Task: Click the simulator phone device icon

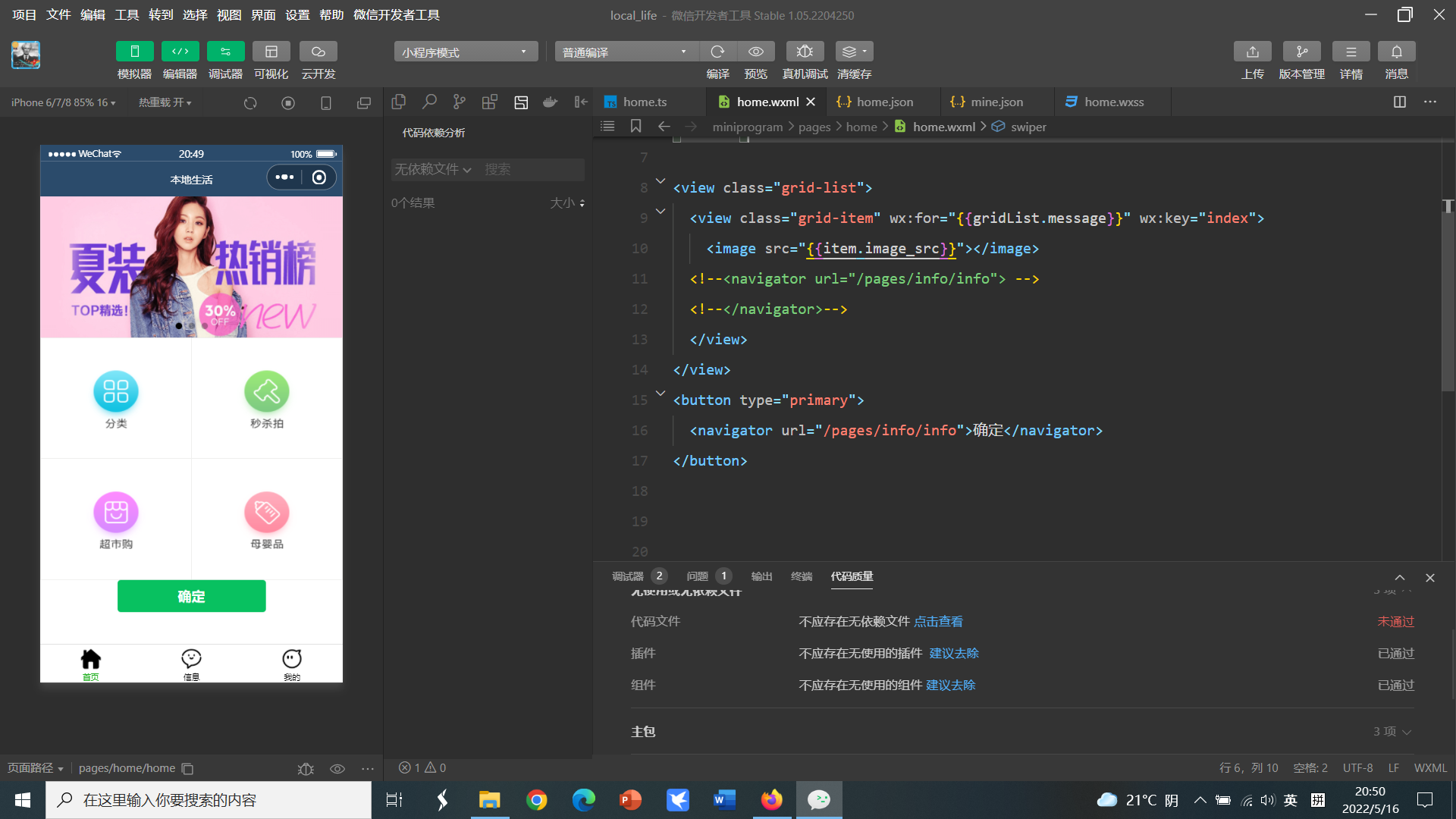Action: [326, 103]
